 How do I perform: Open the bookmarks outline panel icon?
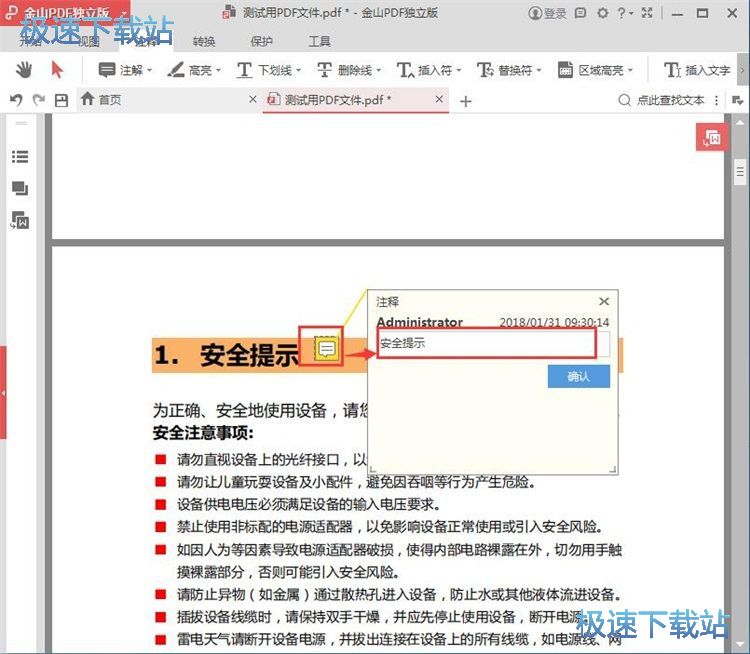20,157
